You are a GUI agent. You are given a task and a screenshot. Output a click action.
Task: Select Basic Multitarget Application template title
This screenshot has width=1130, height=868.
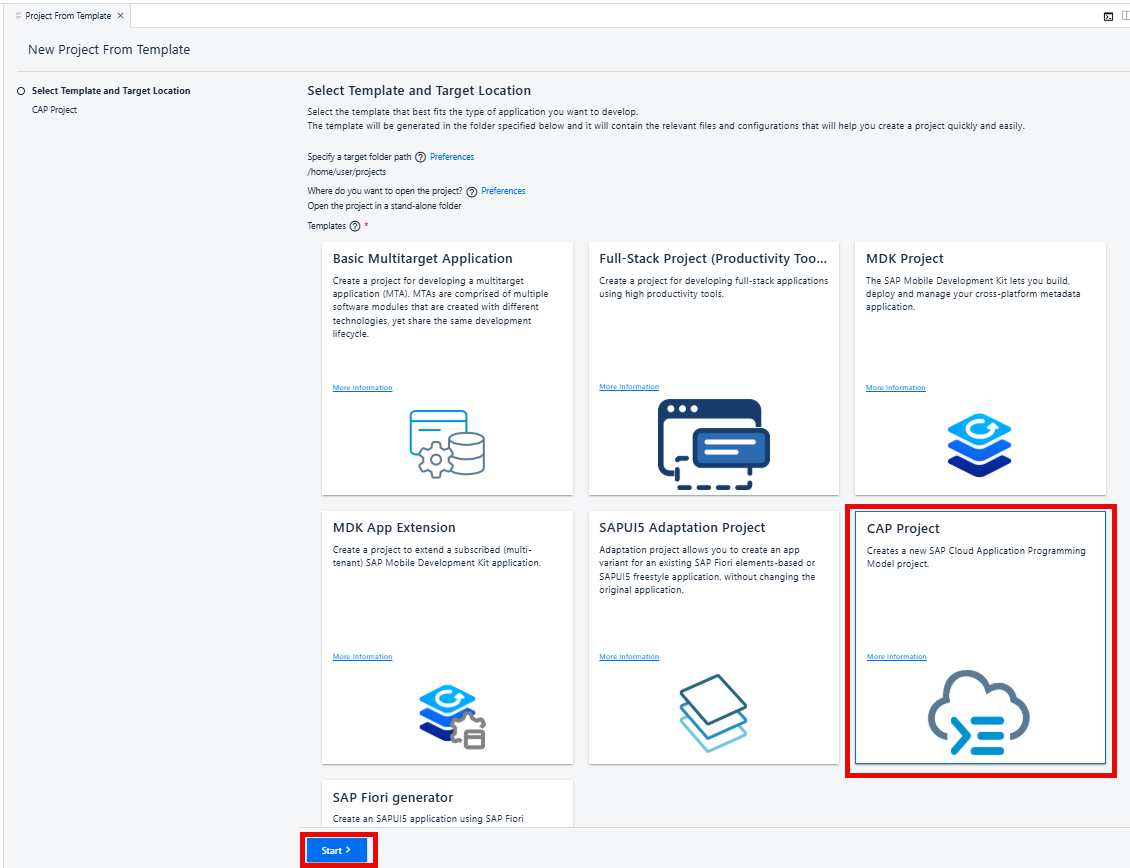point(422,259)
